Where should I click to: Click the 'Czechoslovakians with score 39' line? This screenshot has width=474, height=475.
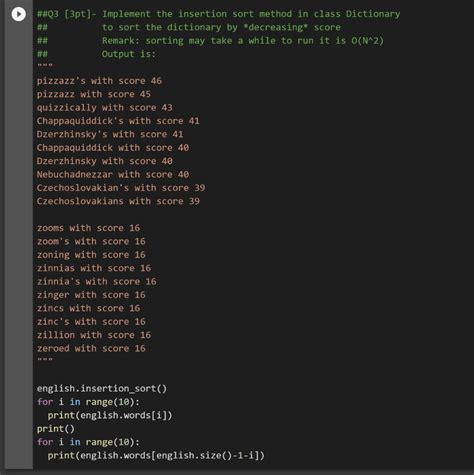point(118,201)
